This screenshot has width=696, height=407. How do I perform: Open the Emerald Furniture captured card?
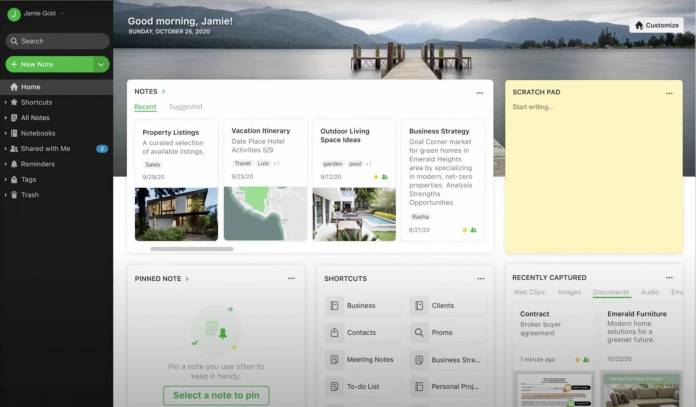pyautogui.click(x=641, y=354)
